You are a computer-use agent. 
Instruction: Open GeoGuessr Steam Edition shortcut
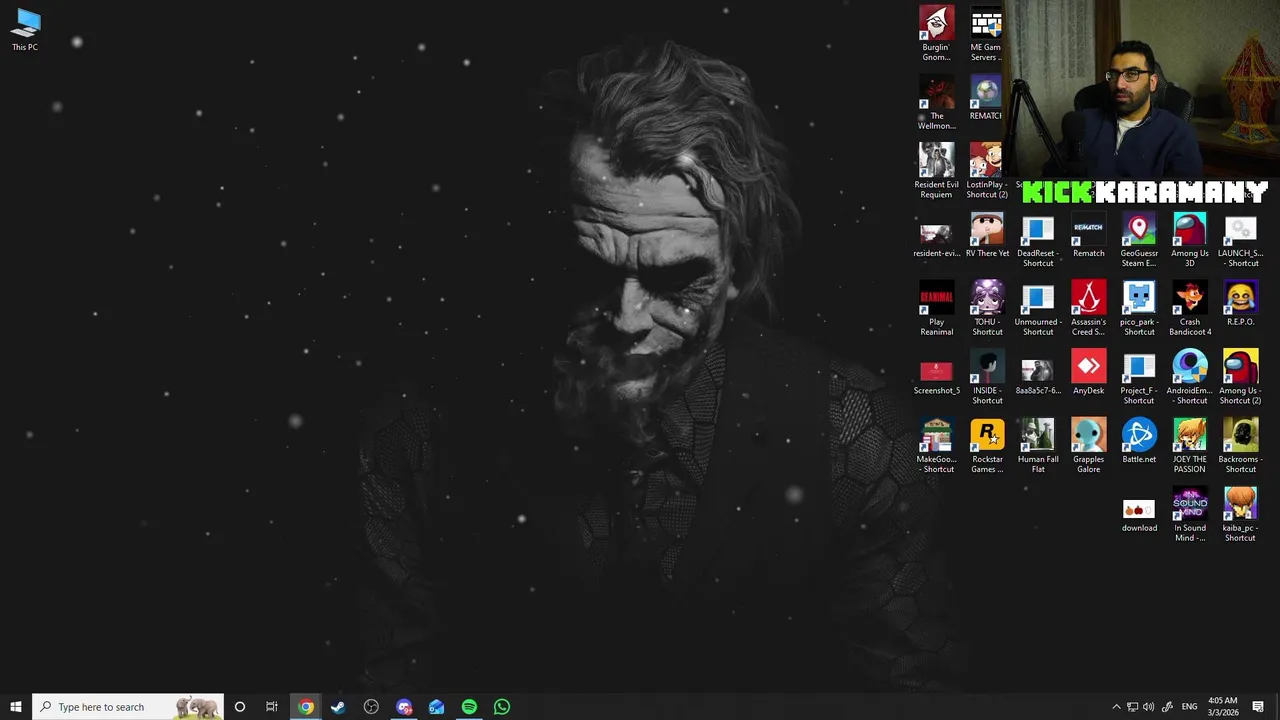1139,240
